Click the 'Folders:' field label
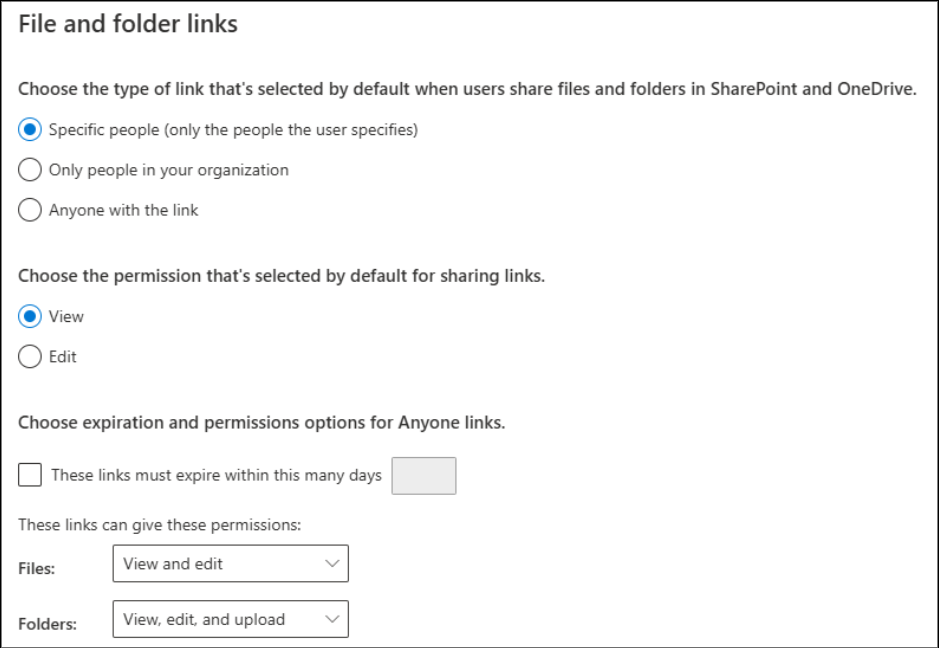 [47, 624]
